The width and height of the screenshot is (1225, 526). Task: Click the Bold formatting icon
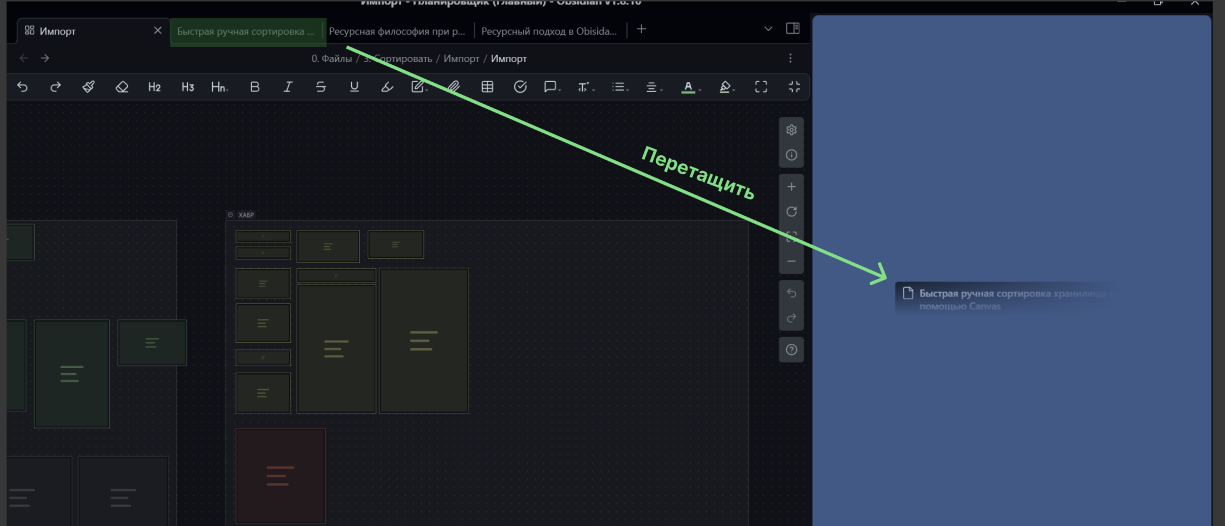255,87
